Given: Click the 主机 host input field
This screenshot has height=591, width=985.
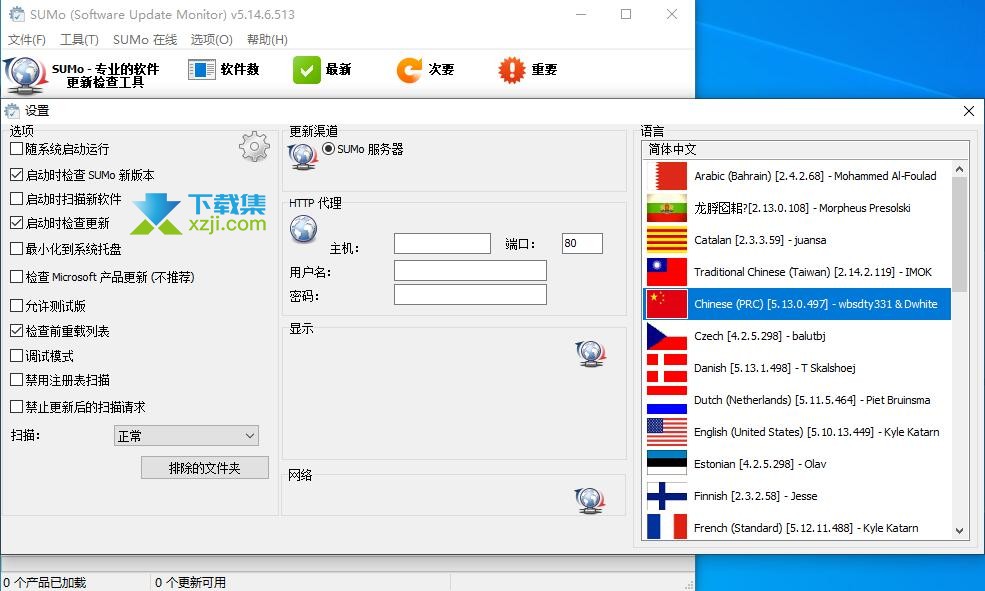Looking at the screenshot, I should pos(442,244).
